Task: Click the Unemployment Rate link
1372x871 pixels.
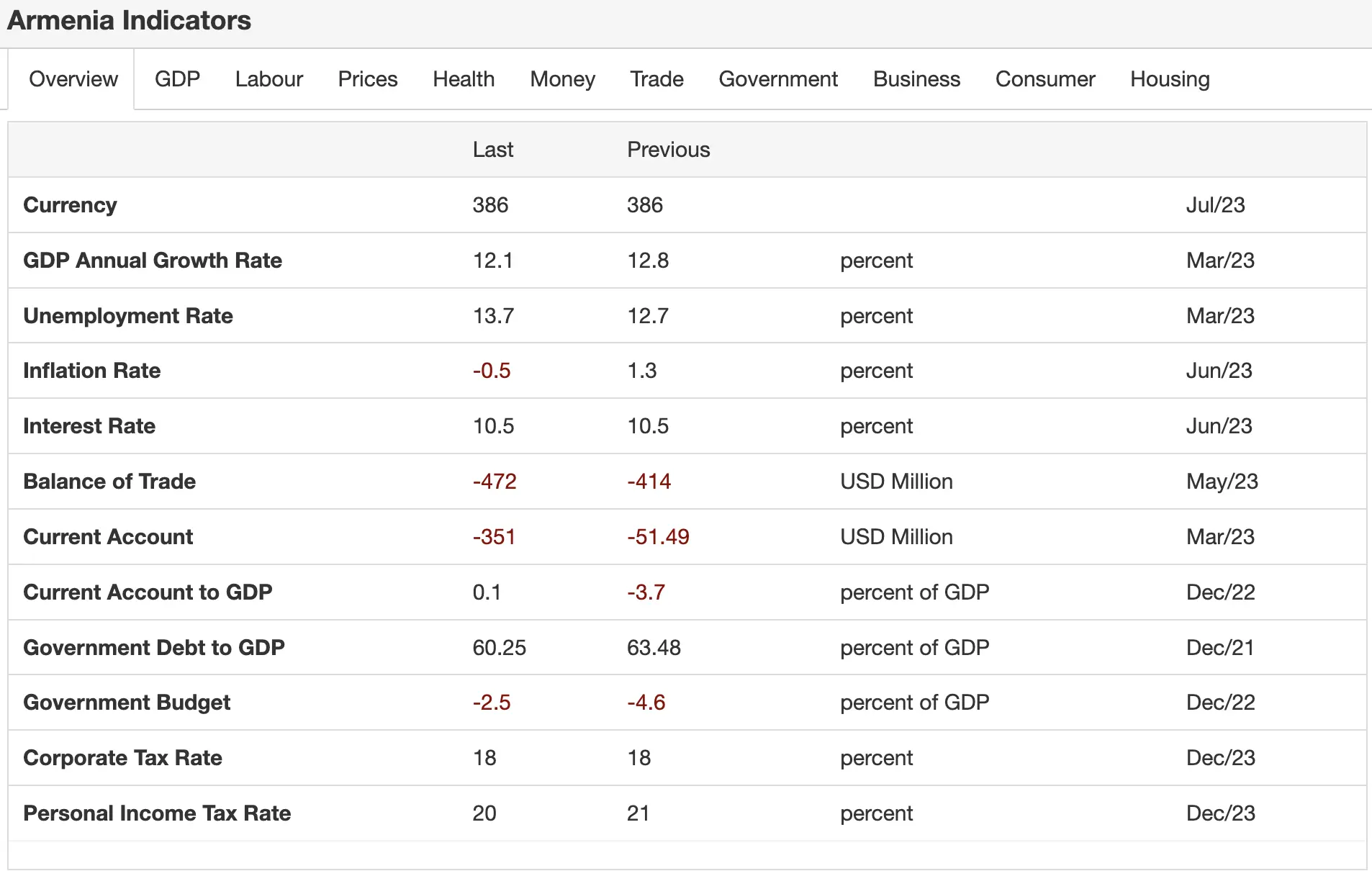Action: point(128,316)
